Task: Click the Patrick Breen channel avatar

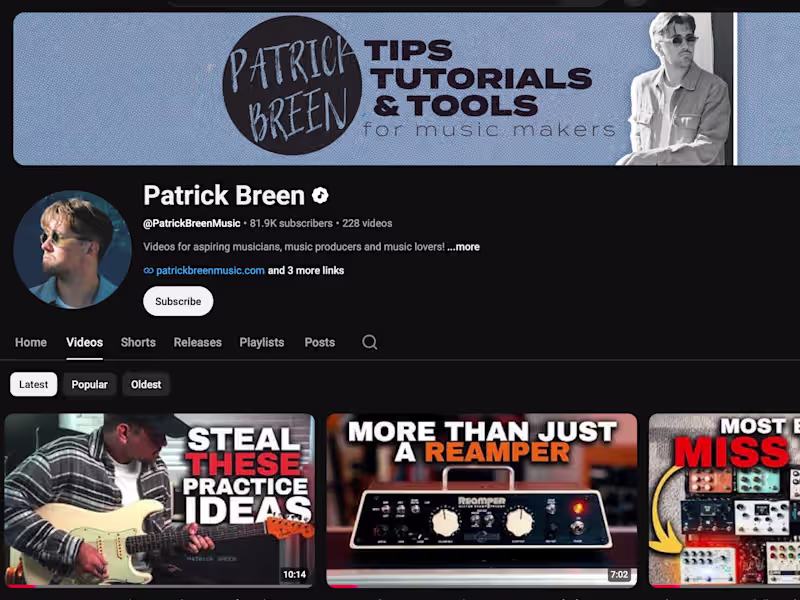Action: coord(72,249)
